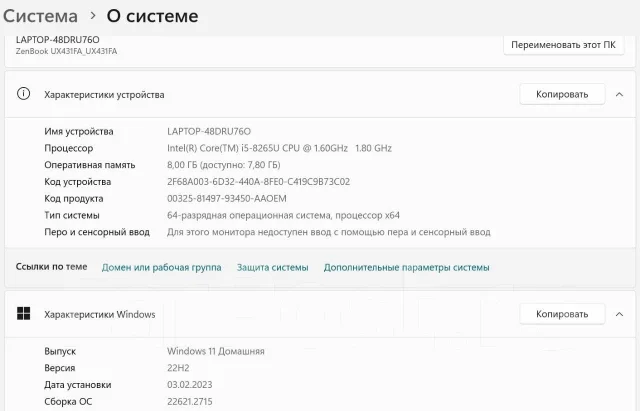The height and width of the screenshot is (411, 640).
Task: Open Дополнительные параметры системы link
Action: (407, 267)
